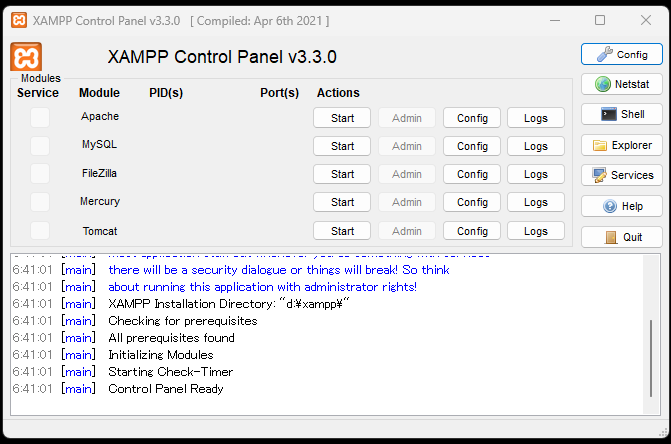Open the MySQL Config dropdown

coord(472,146)
